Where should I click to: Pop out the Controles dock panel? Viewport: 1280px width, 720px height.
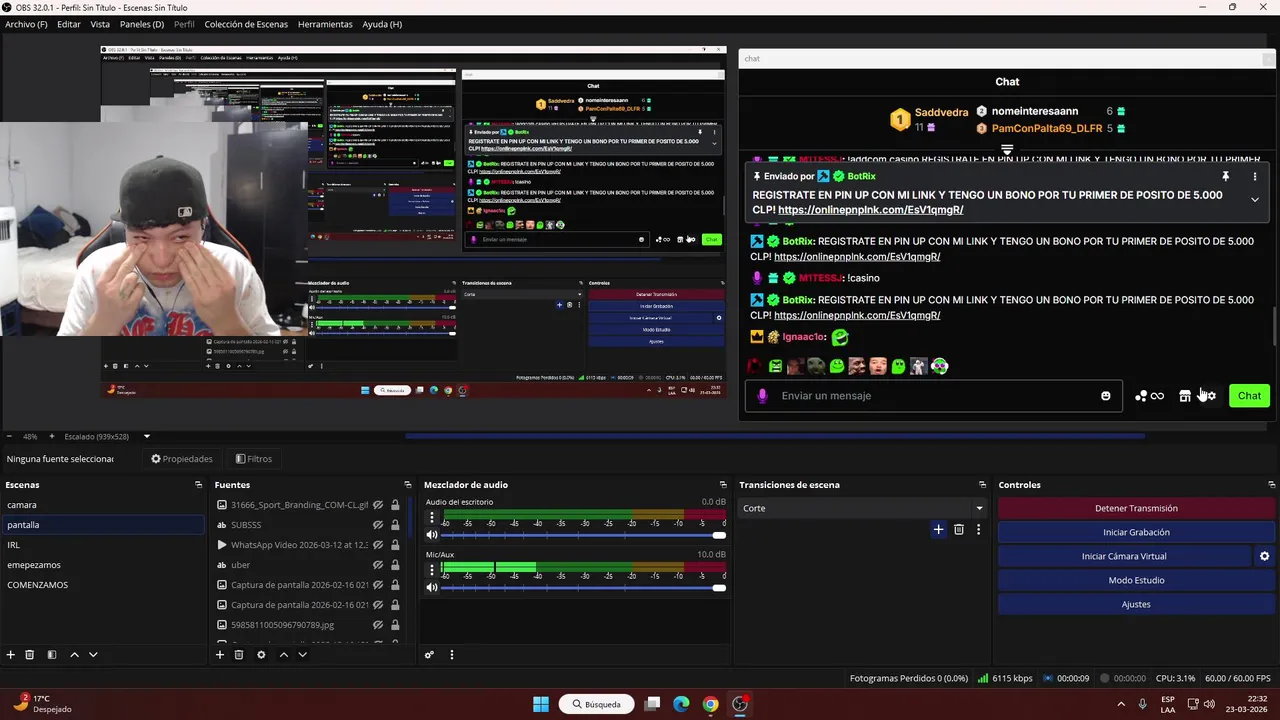click(x=1271, y=485)
